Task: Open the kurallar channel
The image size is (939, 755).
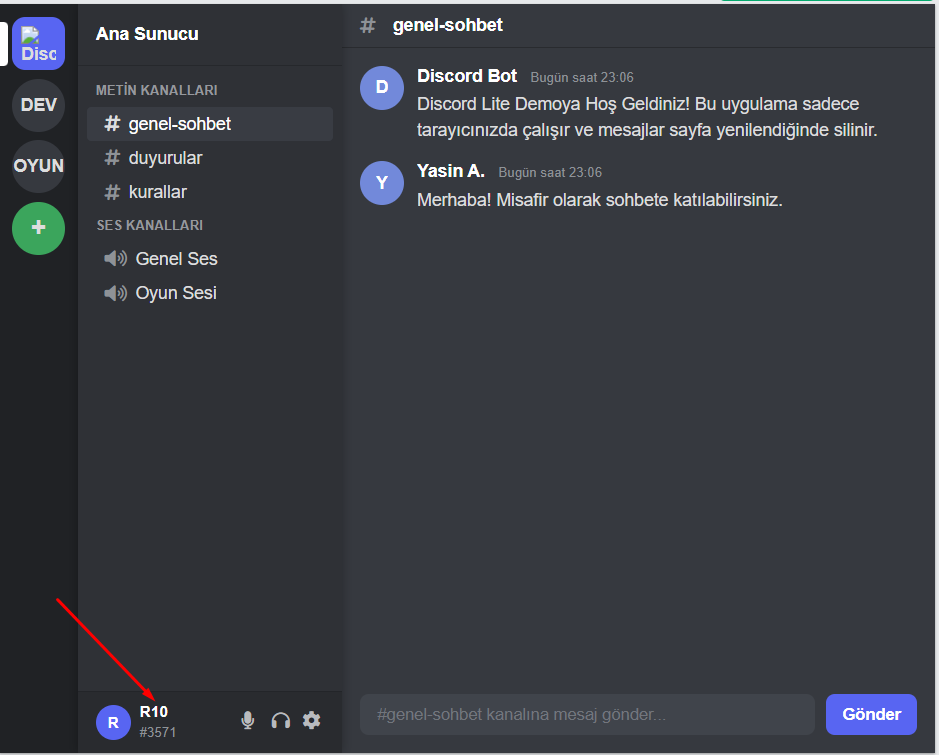Action: [210, 192]
